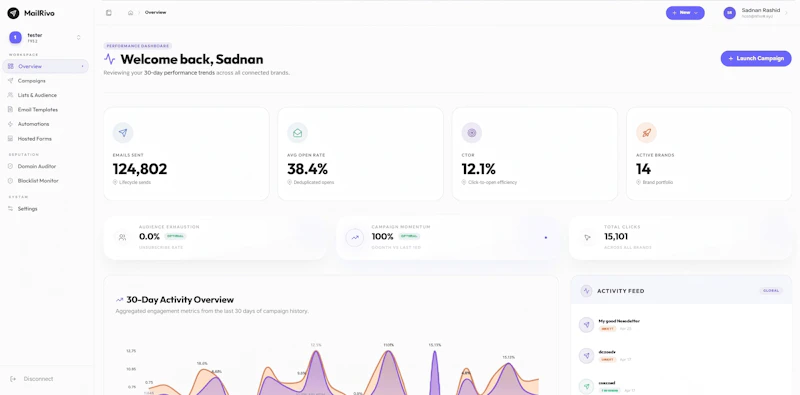Open Automations lightning icon
Screen dimensions: 800x395
tap(11, 124)
